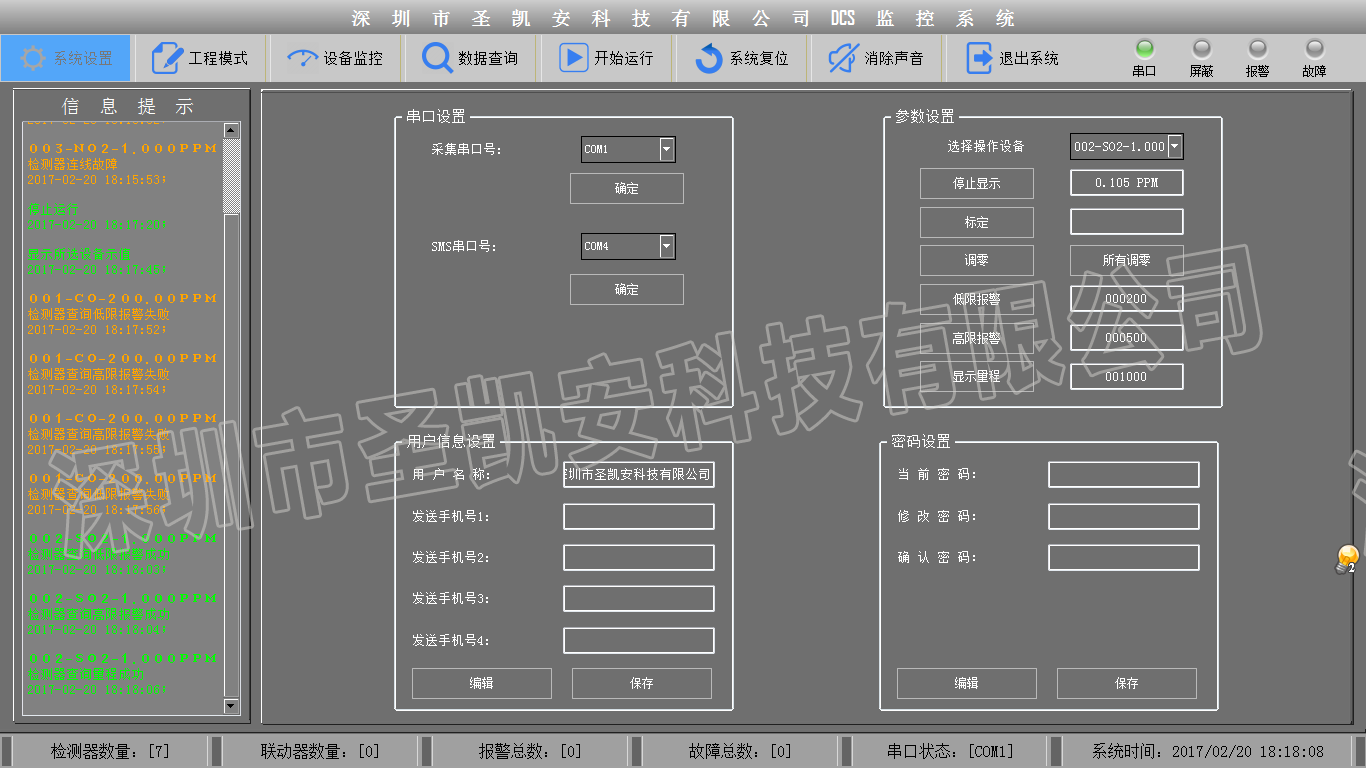Image resolution: width=1366 pixels, height=768 pixels.
Task: Click the 故障 indicator light
Action: click(x=1315, y=48)
